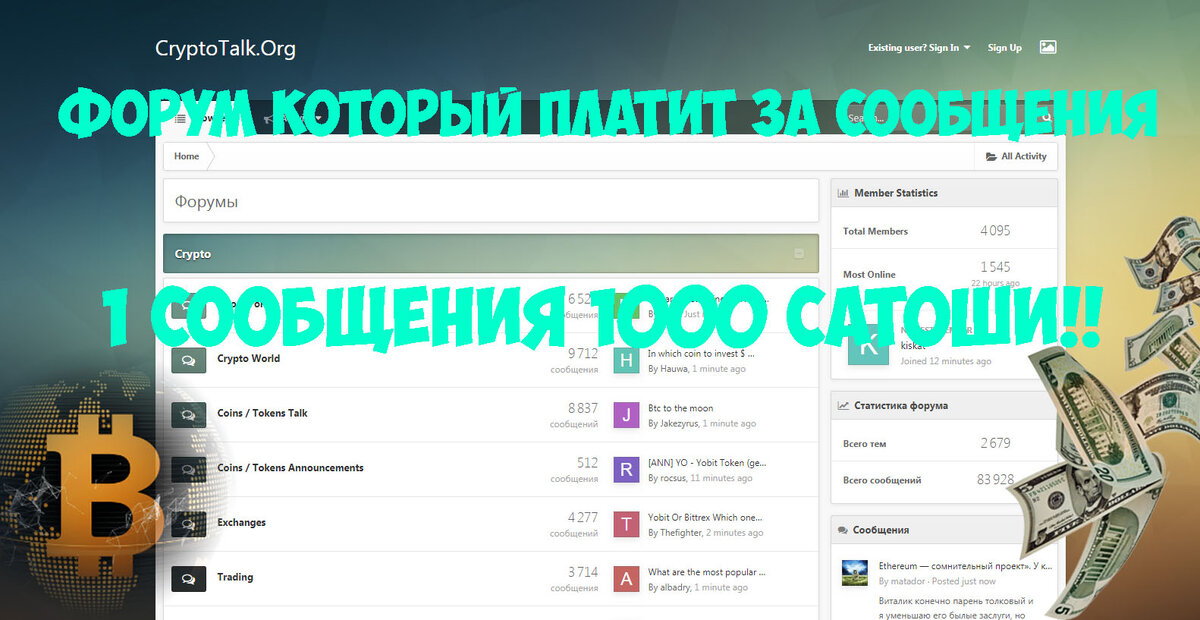Click Total Members value 4 095
Screen dimensions: 1200x620
pos(995,230)
